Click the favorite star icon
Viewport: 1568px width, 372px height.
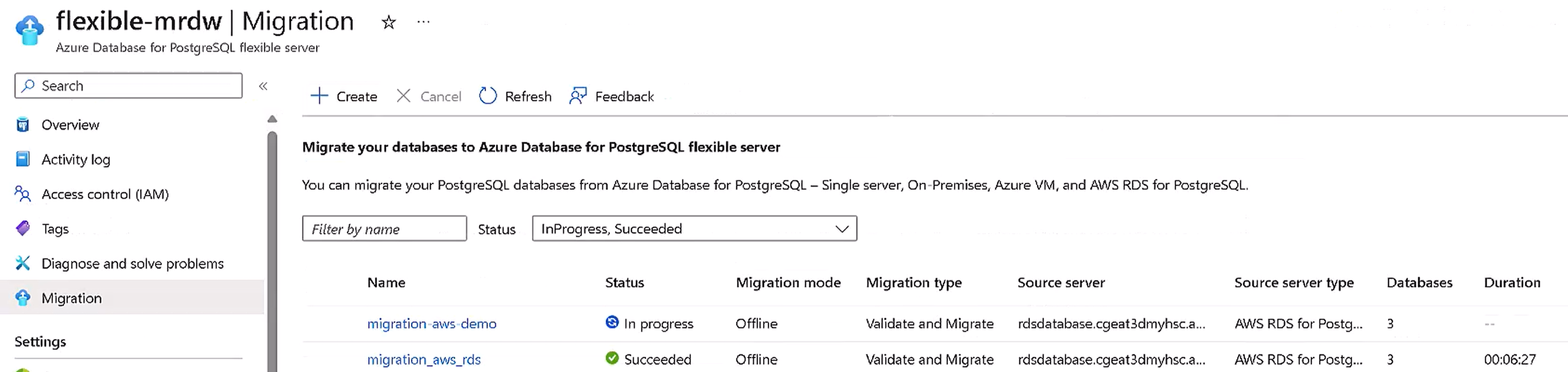pyautogui.click(x=388, y=23)
